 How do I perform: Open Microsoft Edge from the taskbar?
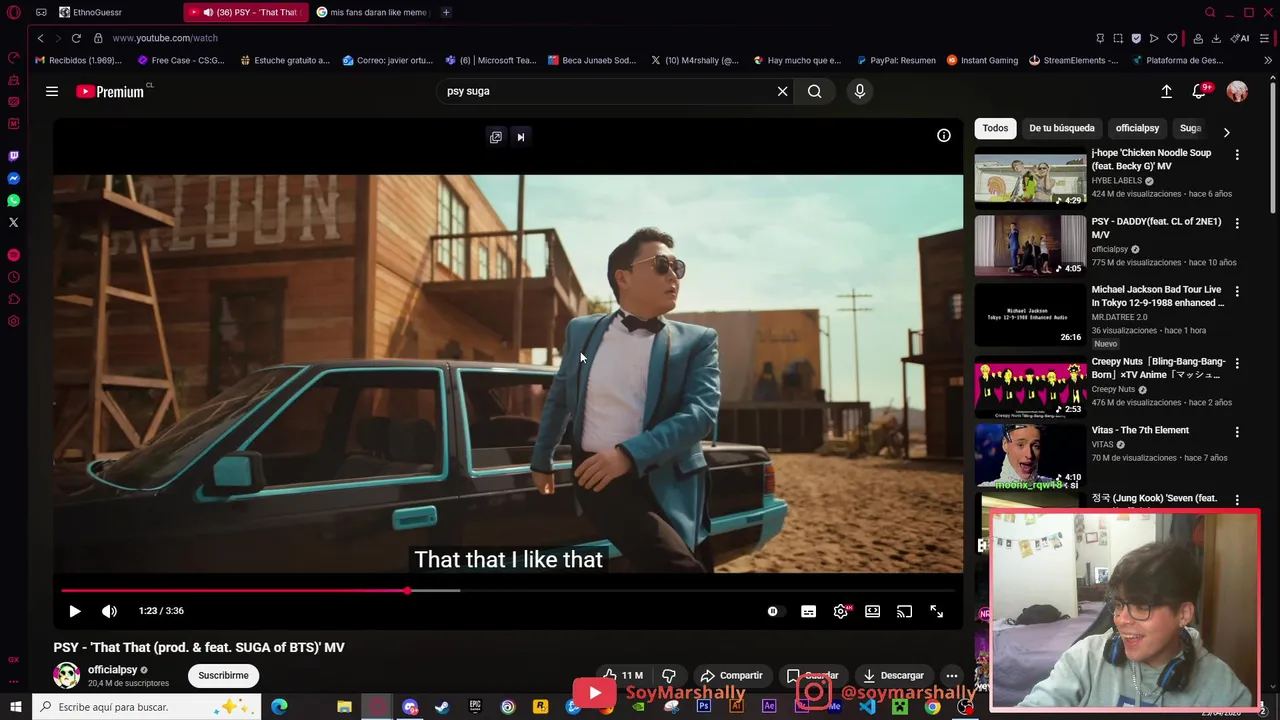pyautogui.click(x=280, y=707)
